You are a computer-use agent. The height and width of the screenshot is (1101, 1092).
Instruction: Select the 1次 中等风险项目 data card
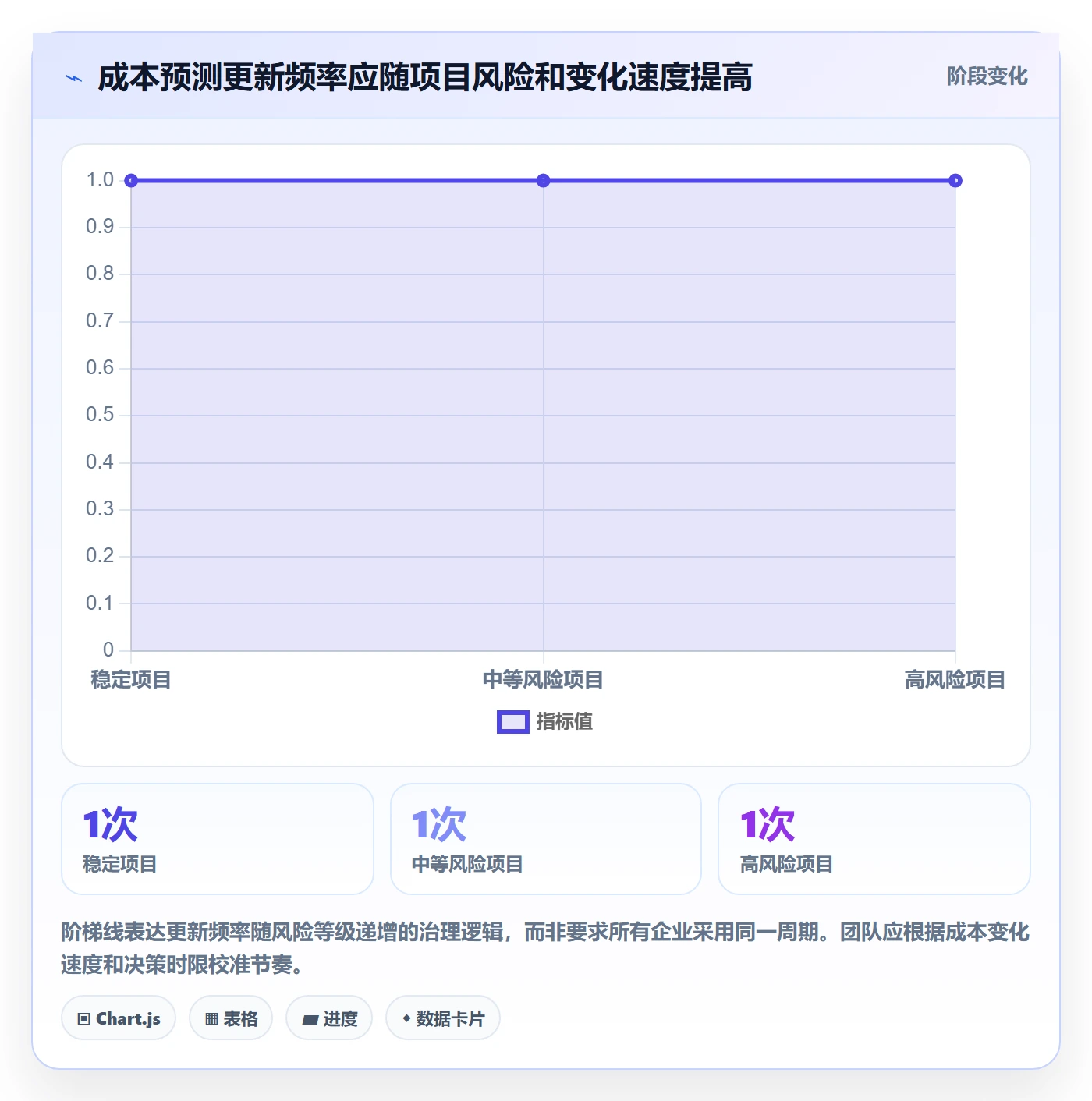546,839
